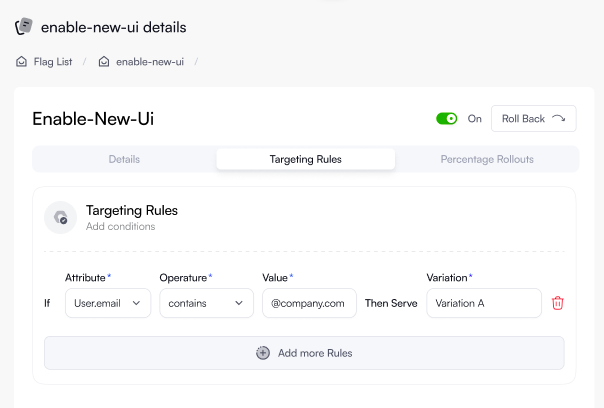604x408 pixels.
Task: Click the Variation A input field
Action: (483, 303)
